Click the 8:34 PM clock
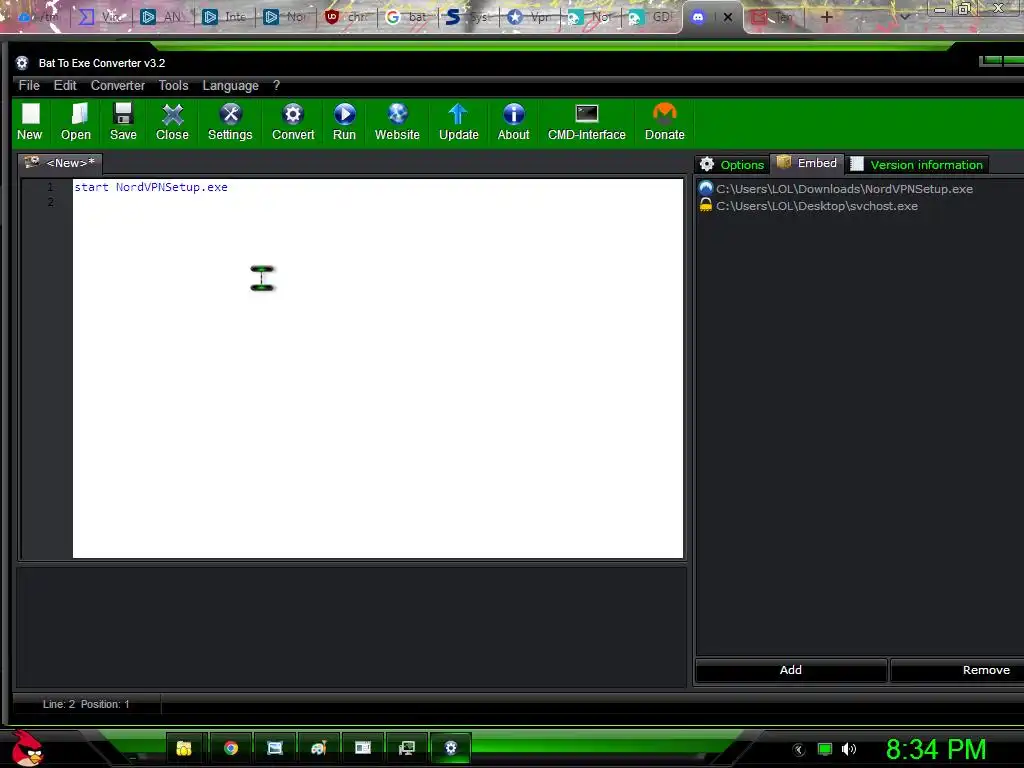 pyautogui.click(x=935, y=749)
